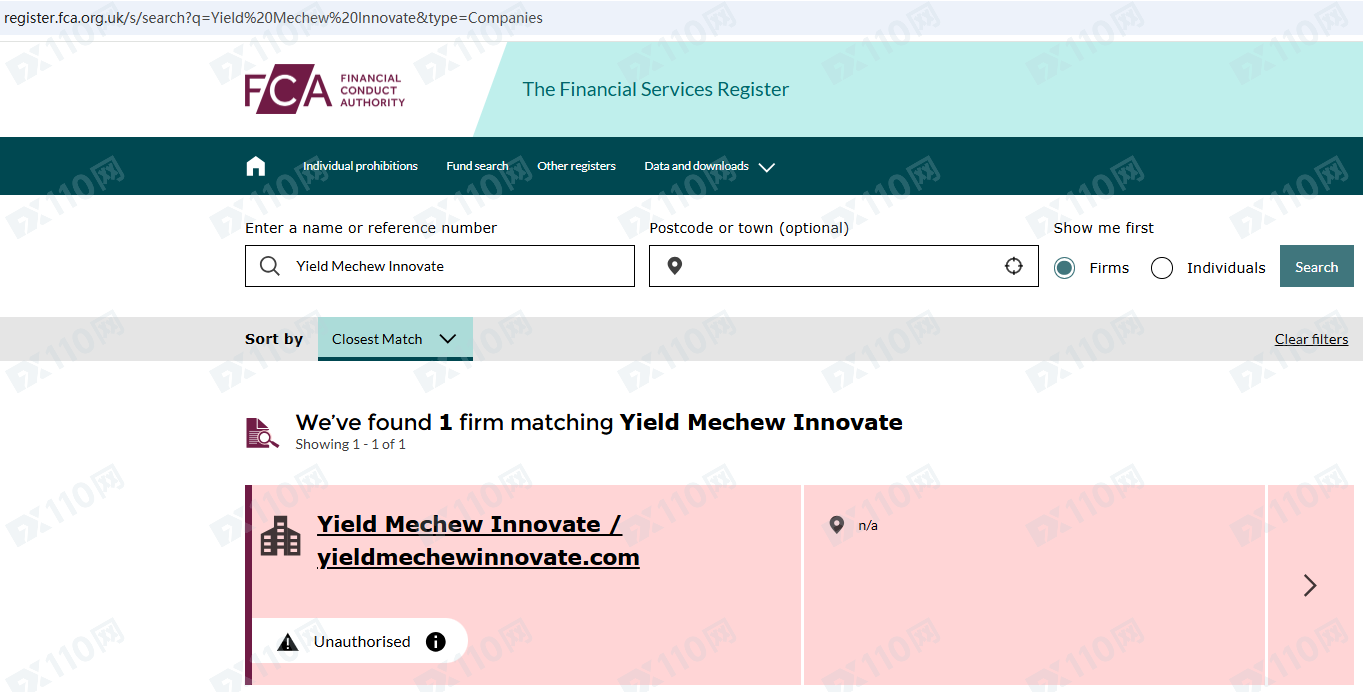
Task: Select the Firms radio button
Action: click(x=1065, y=268)
